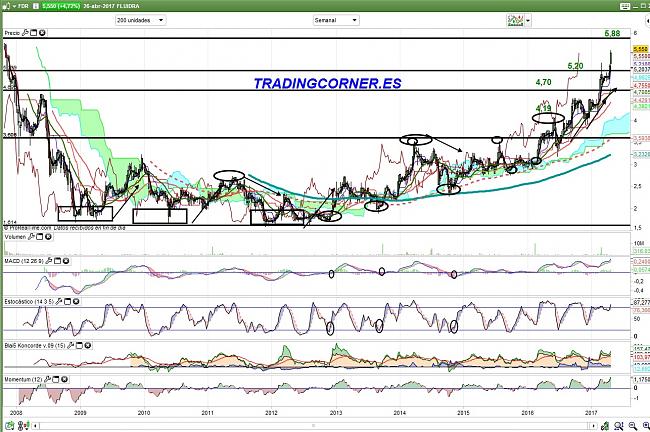Click the Blai5 Koncorde v.09 label
Image resolution: width=650 pixels, height=432 pixels.
[35, 345]
